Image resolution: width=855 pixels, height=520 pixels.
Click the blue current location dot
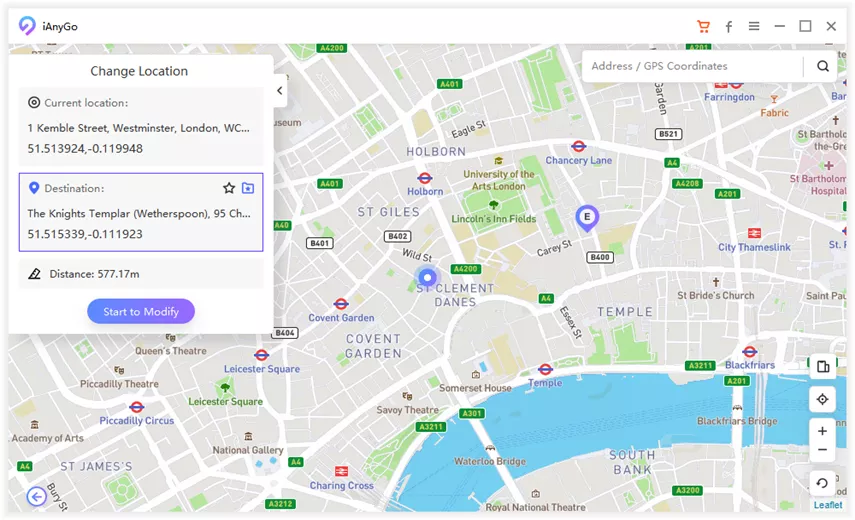[428, 277]
